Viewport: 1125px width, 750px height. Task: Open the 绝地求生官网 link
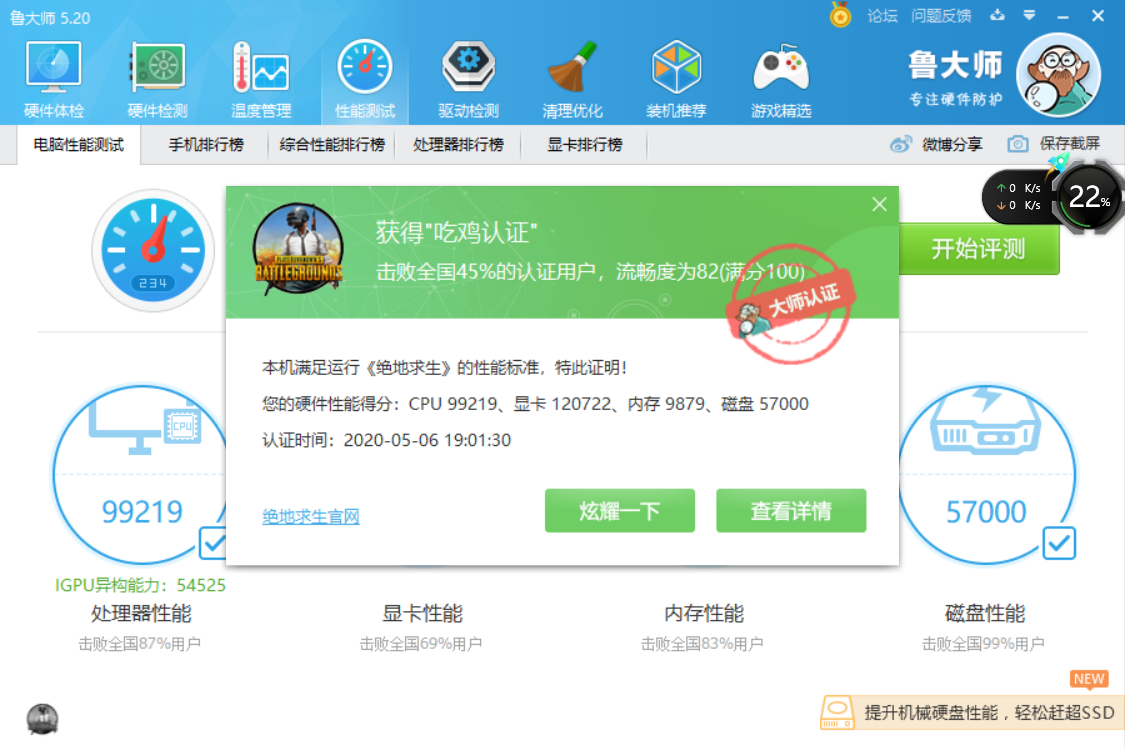tap(311, 516)
